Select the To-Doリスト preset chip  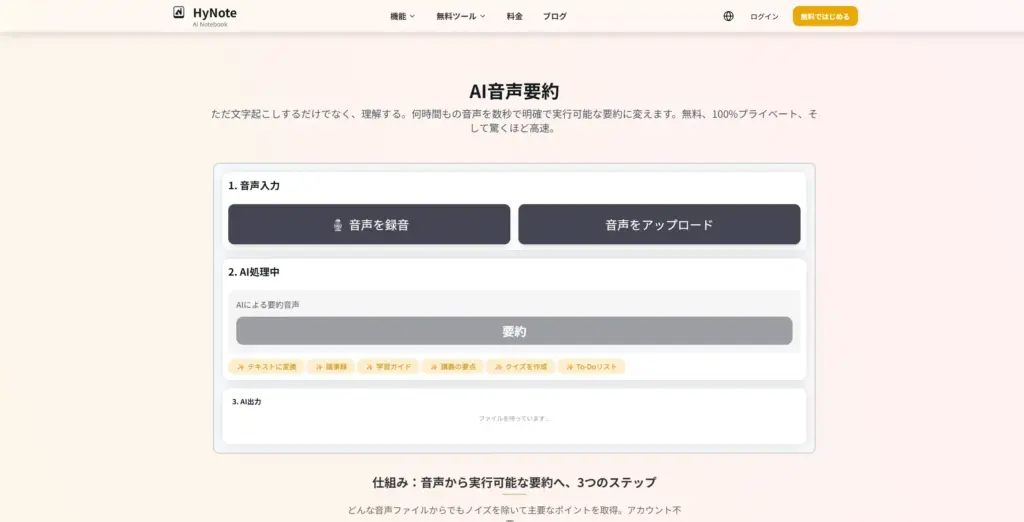tap(591, 367)
